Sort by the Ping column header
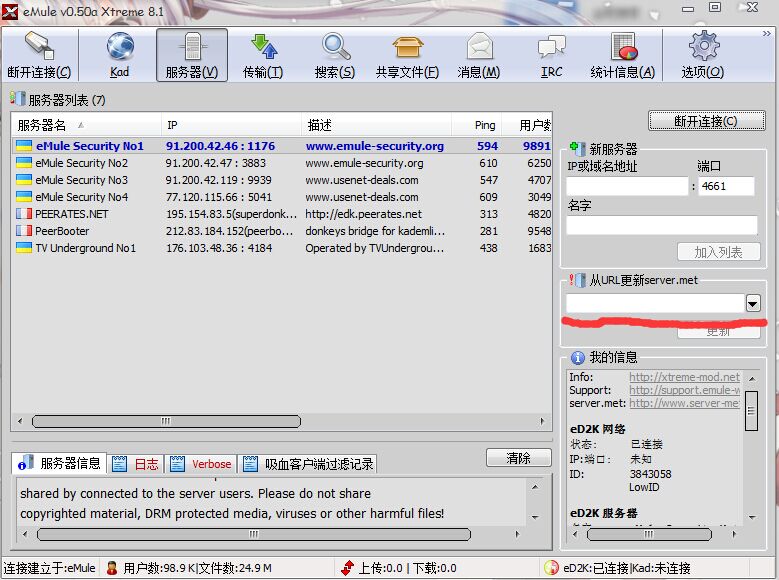 [x=476, y=125]
